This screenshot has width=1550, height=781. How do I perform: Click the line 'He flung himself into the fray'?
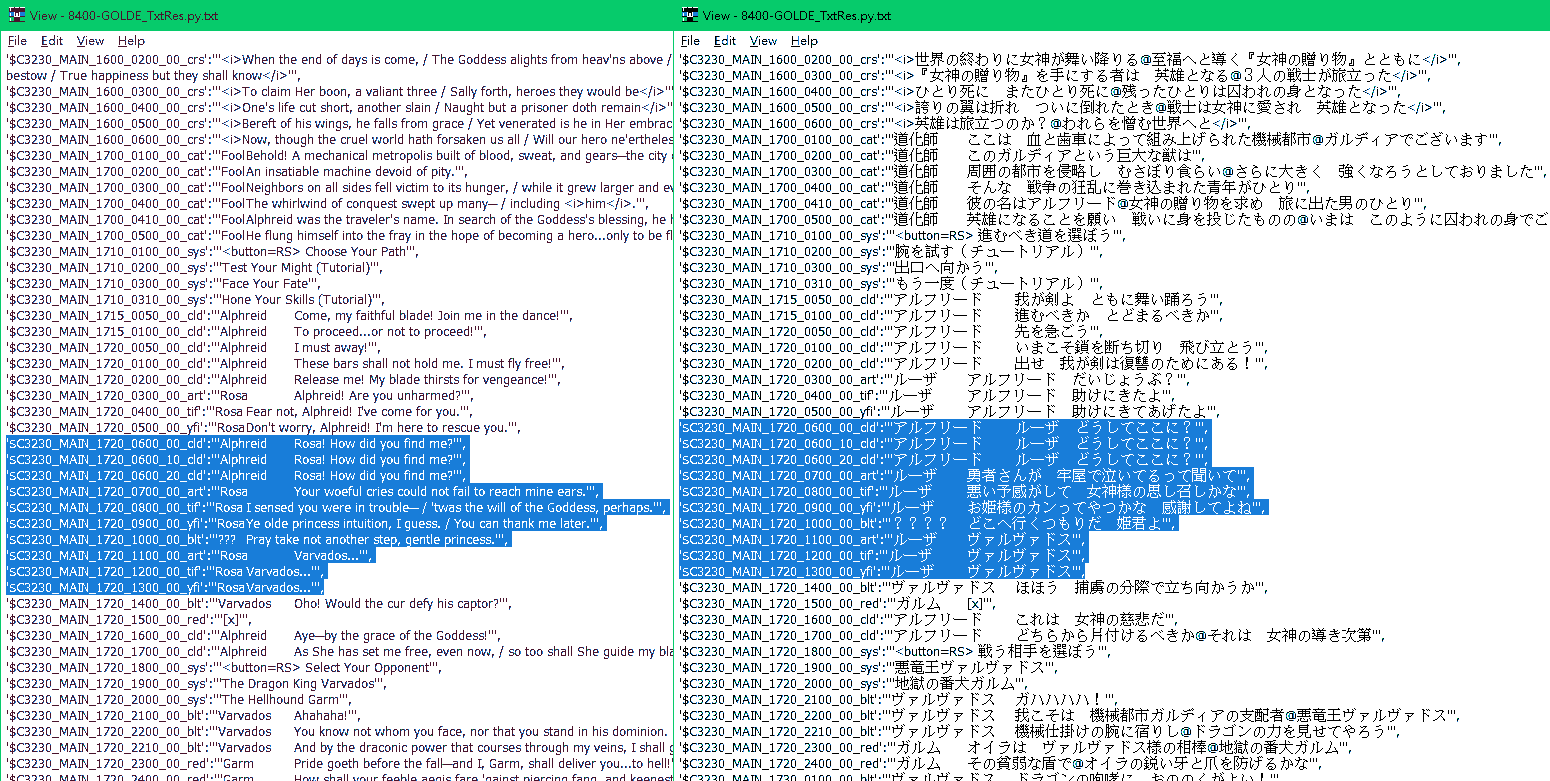click(339, 236)
